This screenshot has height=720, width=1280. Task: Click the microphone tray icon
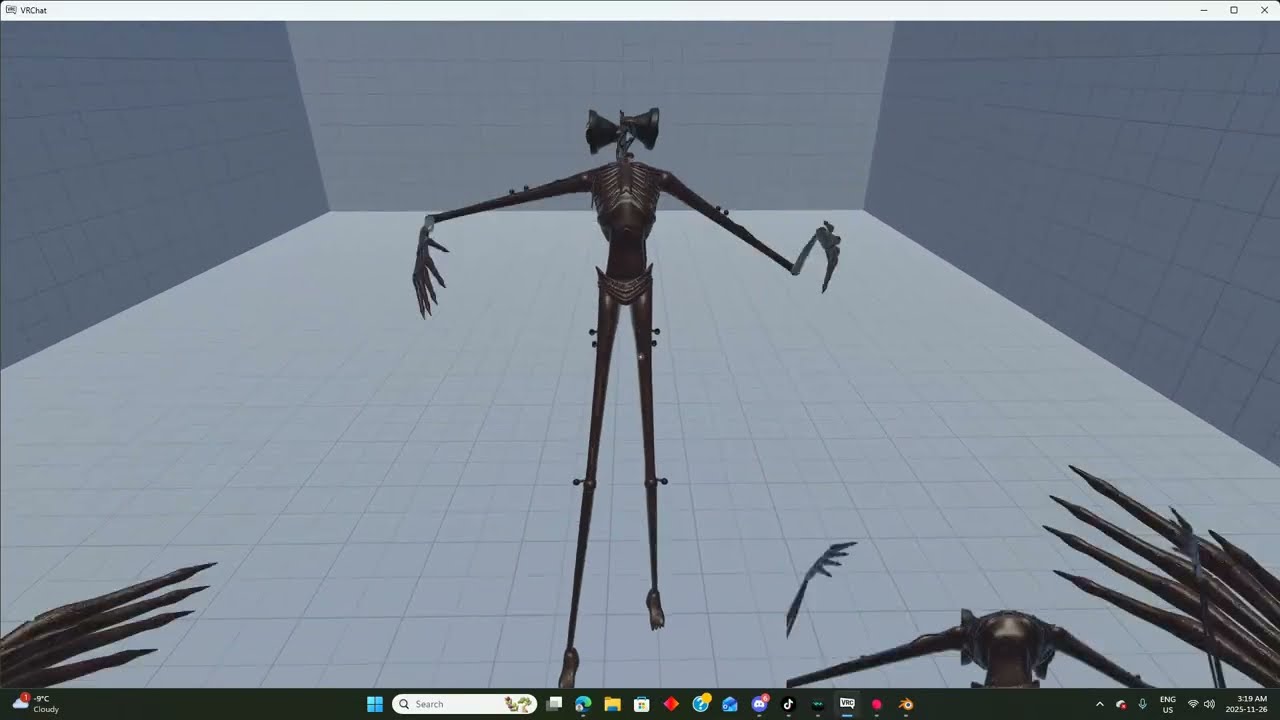coord(1143,704)
